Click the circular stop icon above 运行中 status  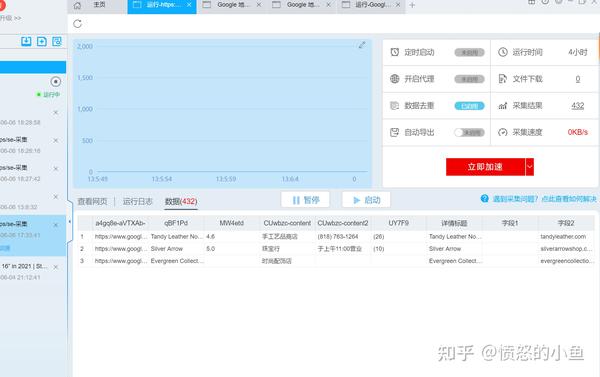(56, 82)
